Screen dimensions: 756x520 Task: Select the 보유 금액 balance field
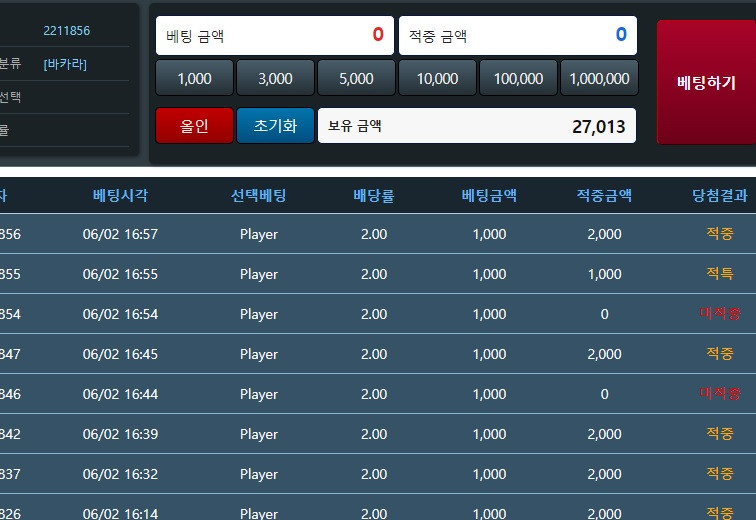(x=476, y=126)
